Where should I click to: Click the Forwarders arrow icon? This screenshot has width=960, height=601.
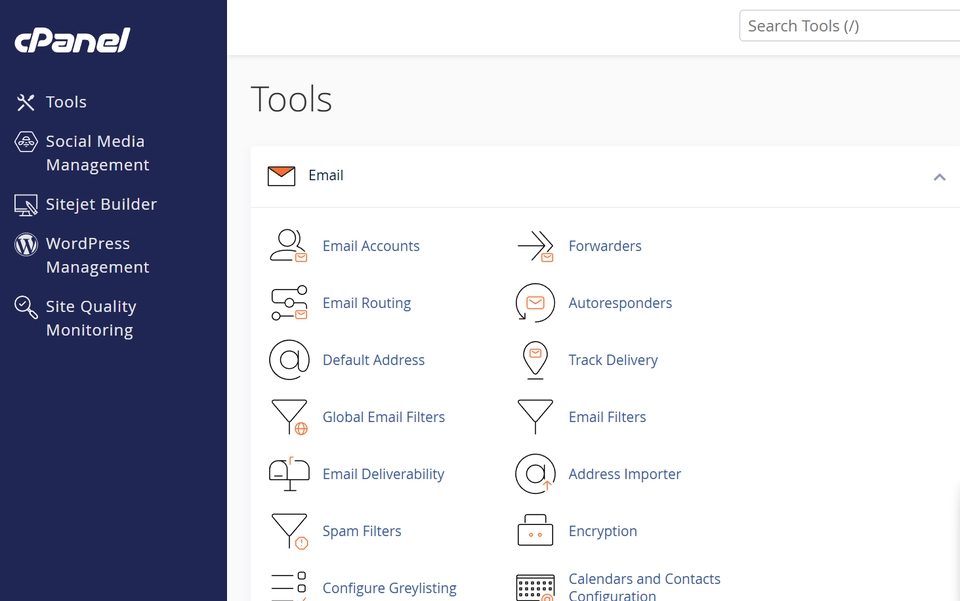tap(536, 246)
